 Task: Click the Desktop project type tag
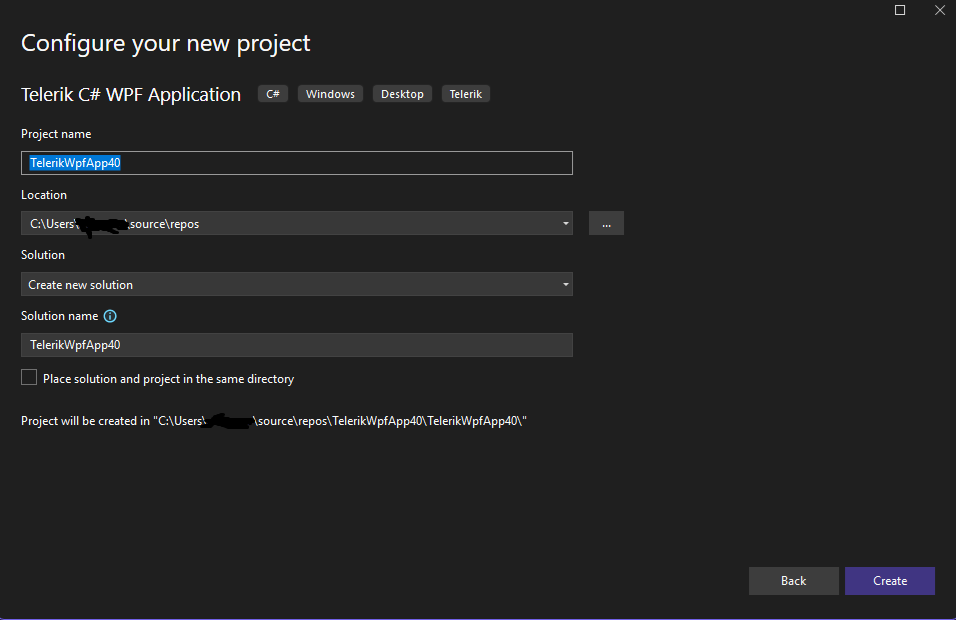402,94
